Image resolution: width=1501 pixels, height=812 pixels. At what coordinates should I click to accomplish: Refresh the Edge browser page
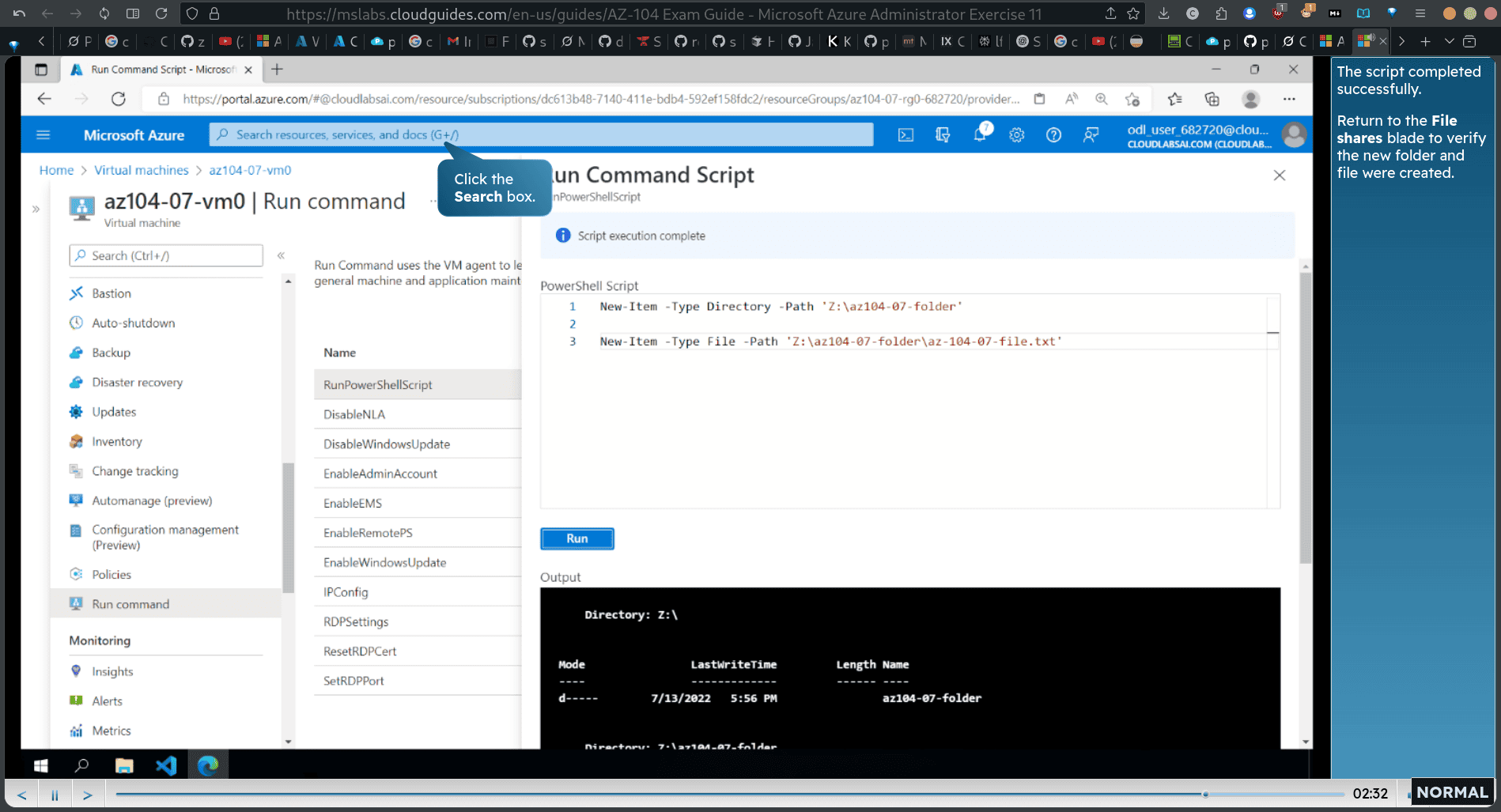point(119,99)
